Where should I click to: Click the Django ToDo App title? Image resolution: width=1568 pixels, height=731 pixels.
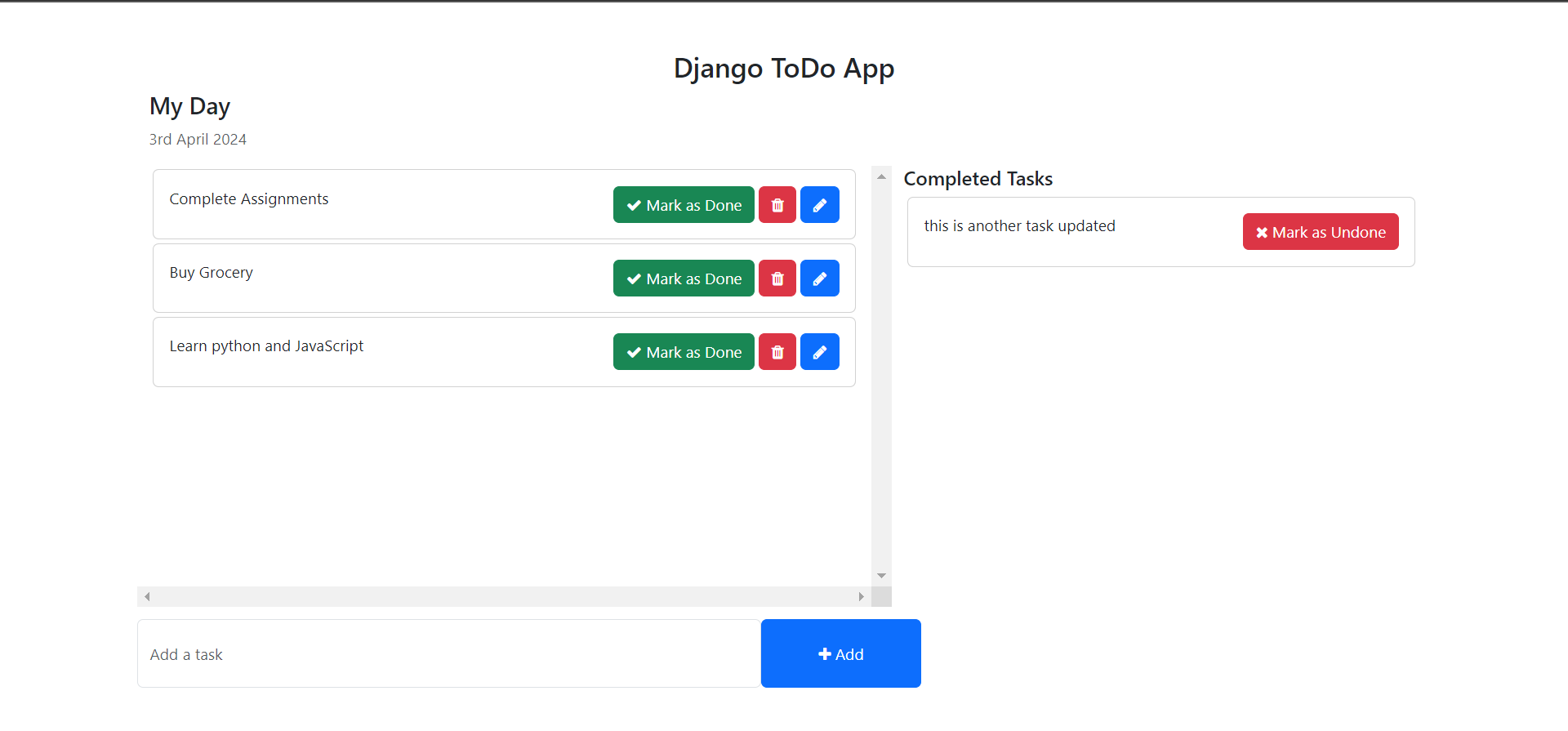[x=784, y=69]
